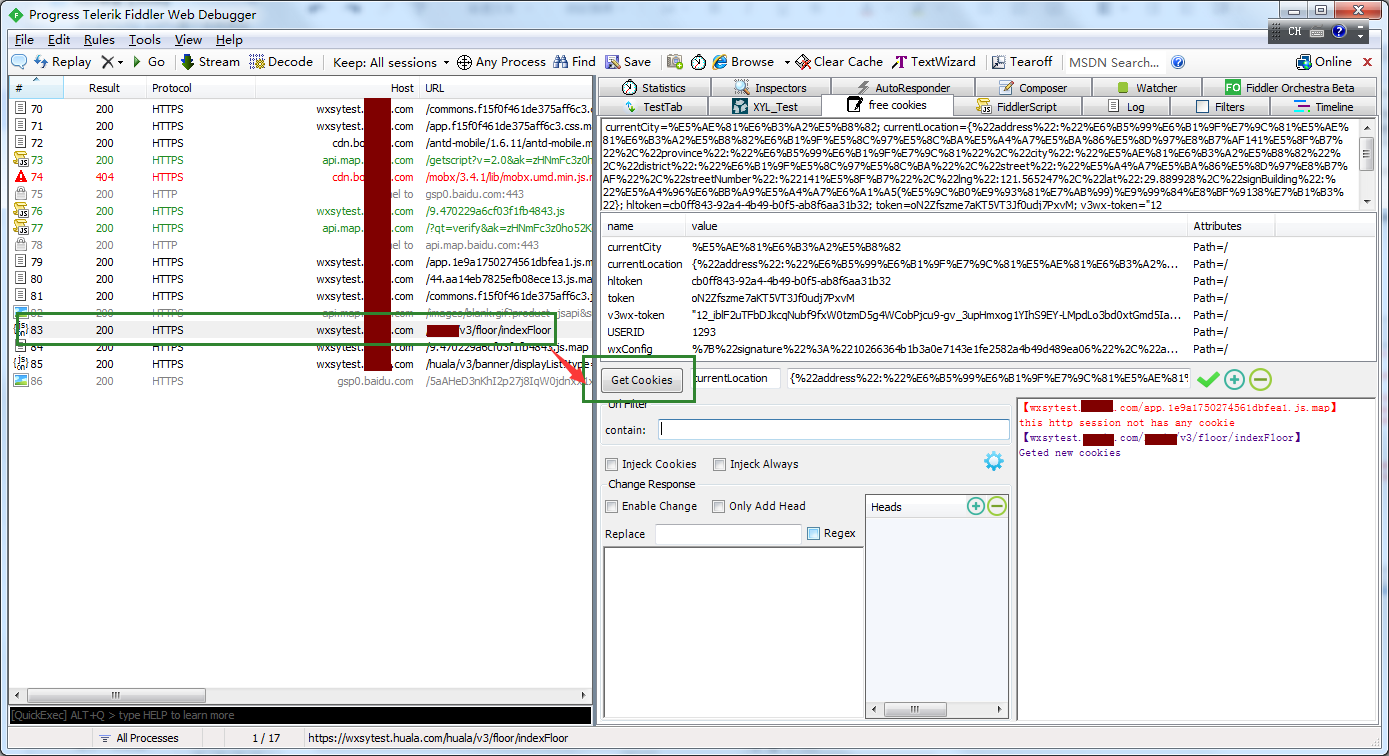
Task: Open the Keep: All sessions dropdown
Action: 391,62
